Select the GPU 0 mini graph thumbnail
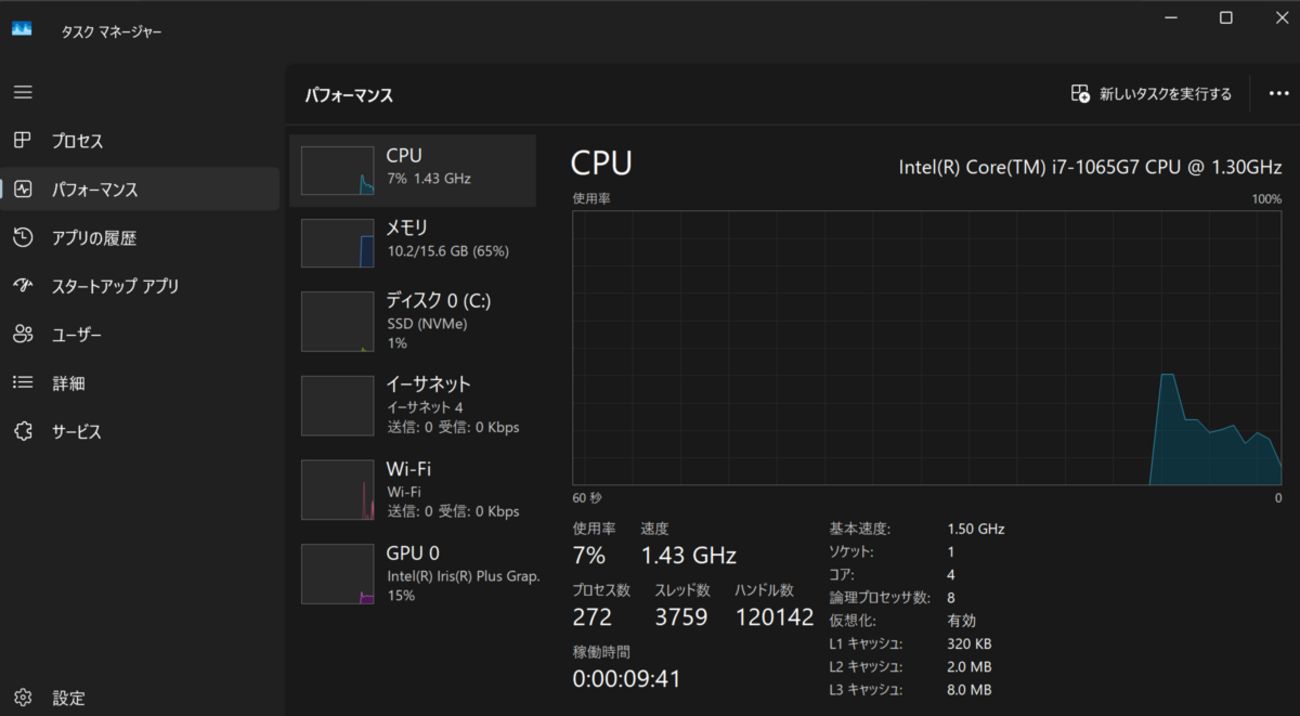Viewport: 1300px width, 716px height. coord(337,574)
